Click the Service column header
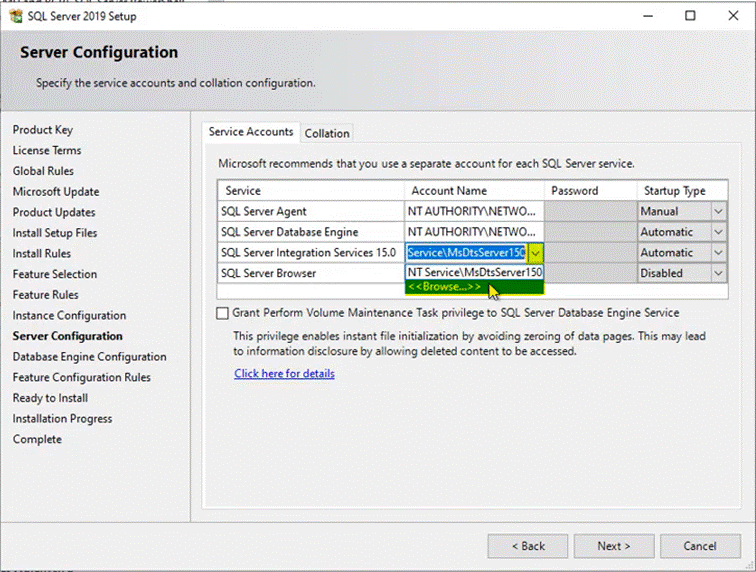The image size is (756, 572). click(x=311, y=191)
